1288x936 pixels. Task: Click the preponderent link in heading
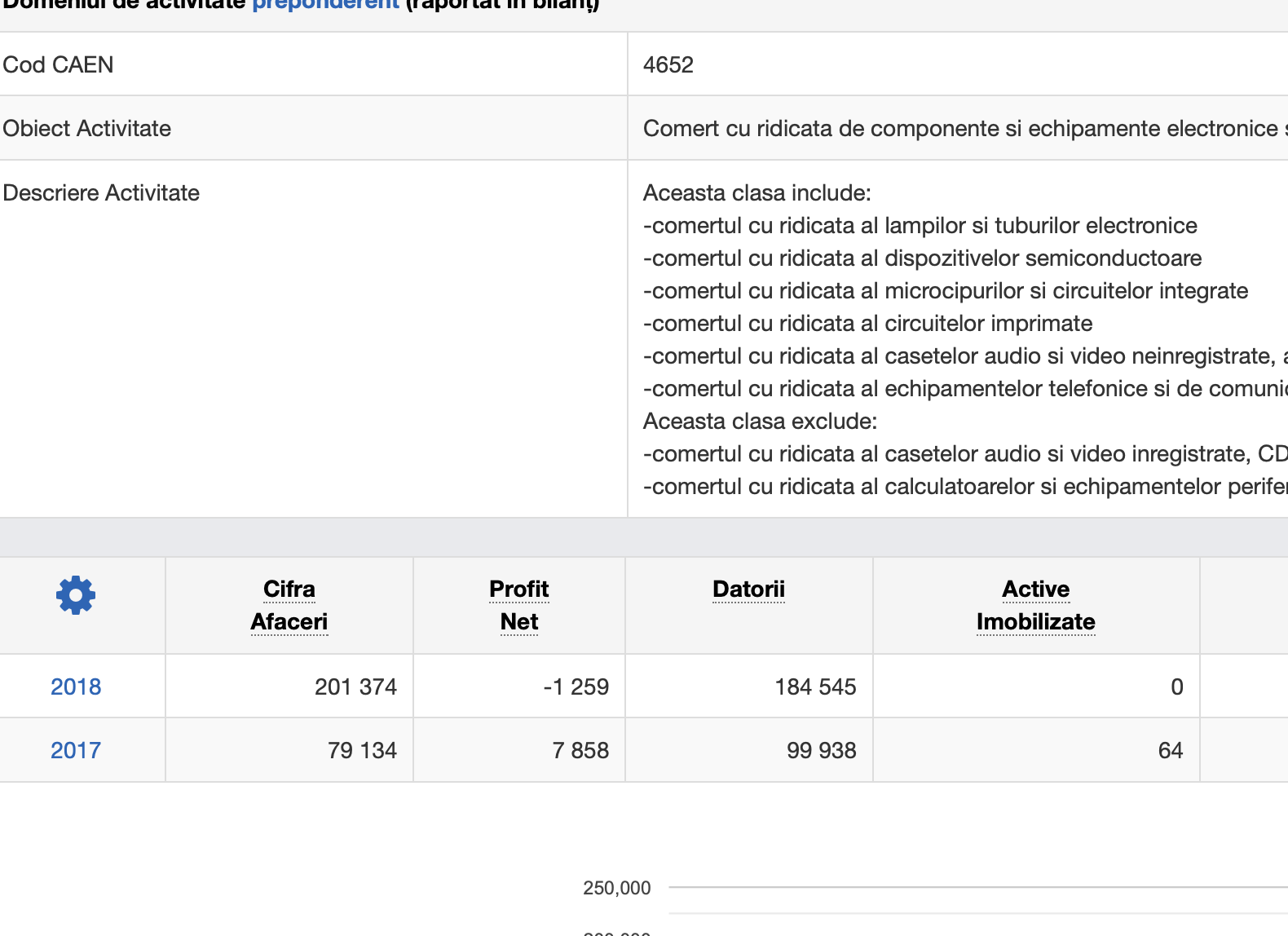pos(325,5)
